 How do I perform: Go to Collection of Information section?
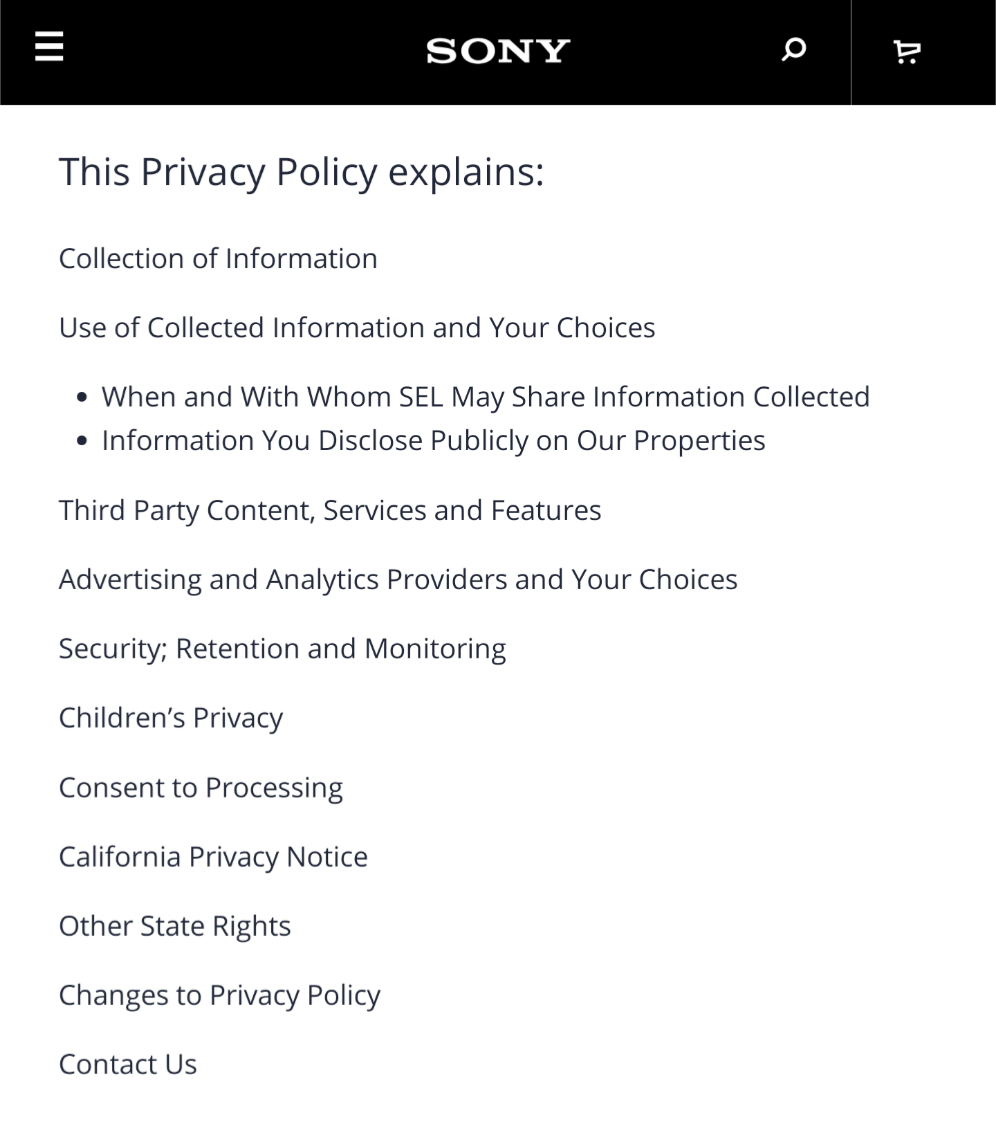coord(218,258)
